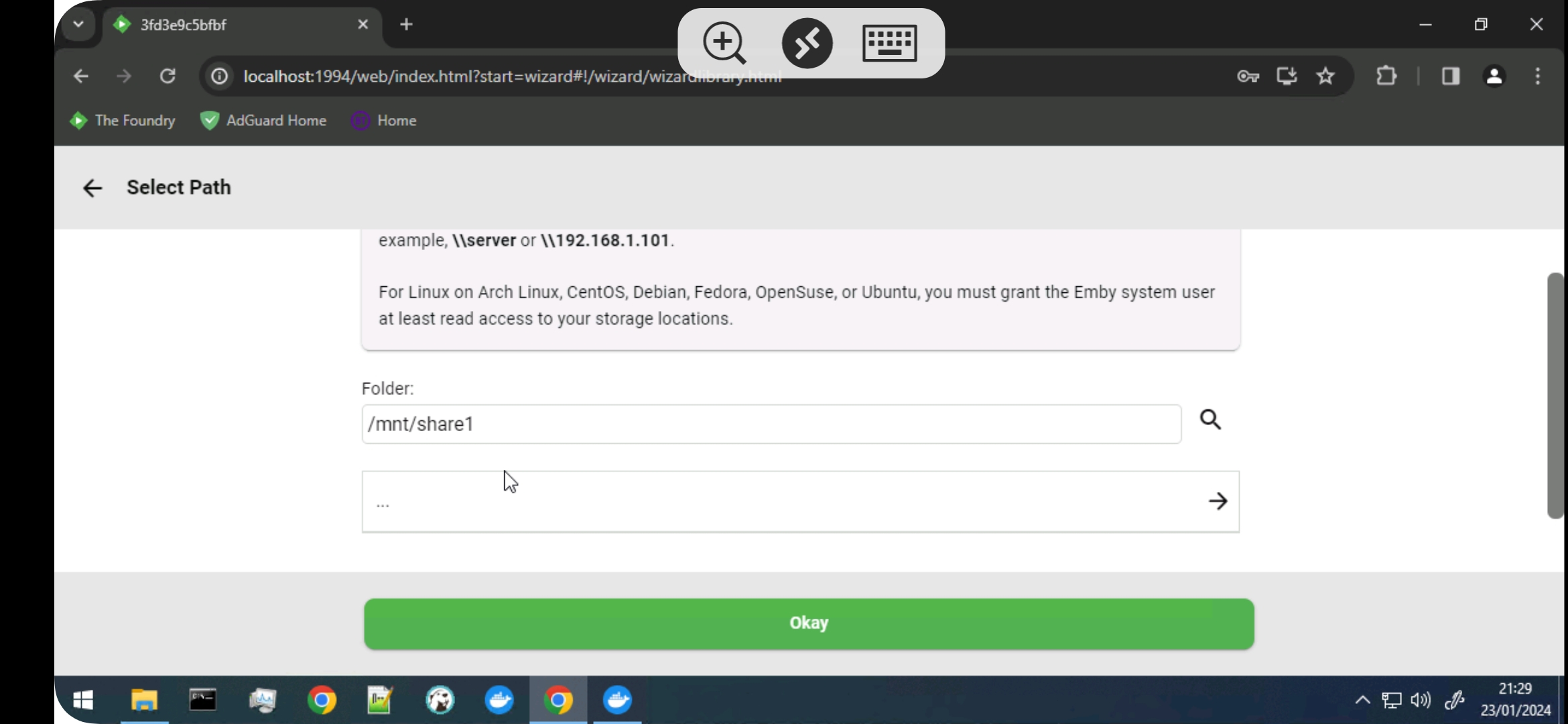The width and height of the screenshot is (1568, 724).
Task: Open a new browser tab
Action: pos(406,25)
